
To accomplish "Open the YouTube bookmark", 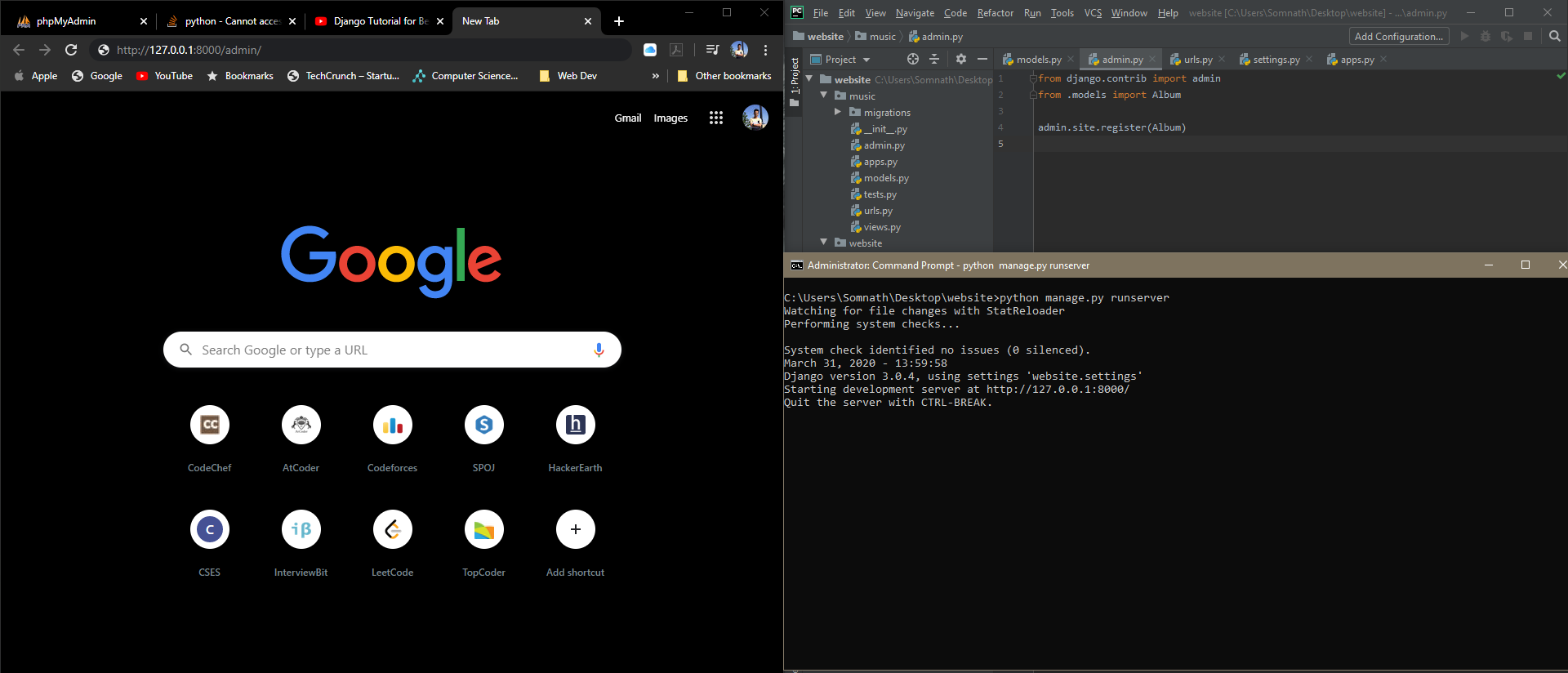I will coord(164,76).
